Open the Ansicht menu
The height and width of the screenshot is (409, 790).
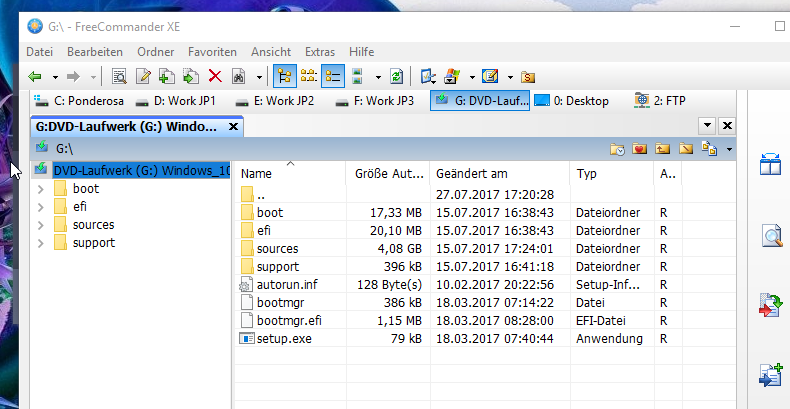[271, 52]
